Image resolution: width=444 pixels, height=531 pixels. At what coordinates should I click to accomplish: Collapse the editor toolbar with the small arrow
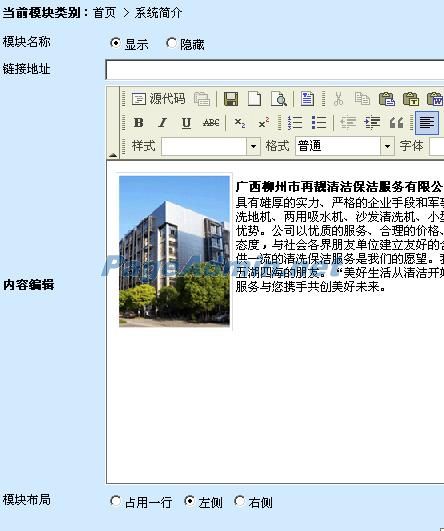[113, 155]
